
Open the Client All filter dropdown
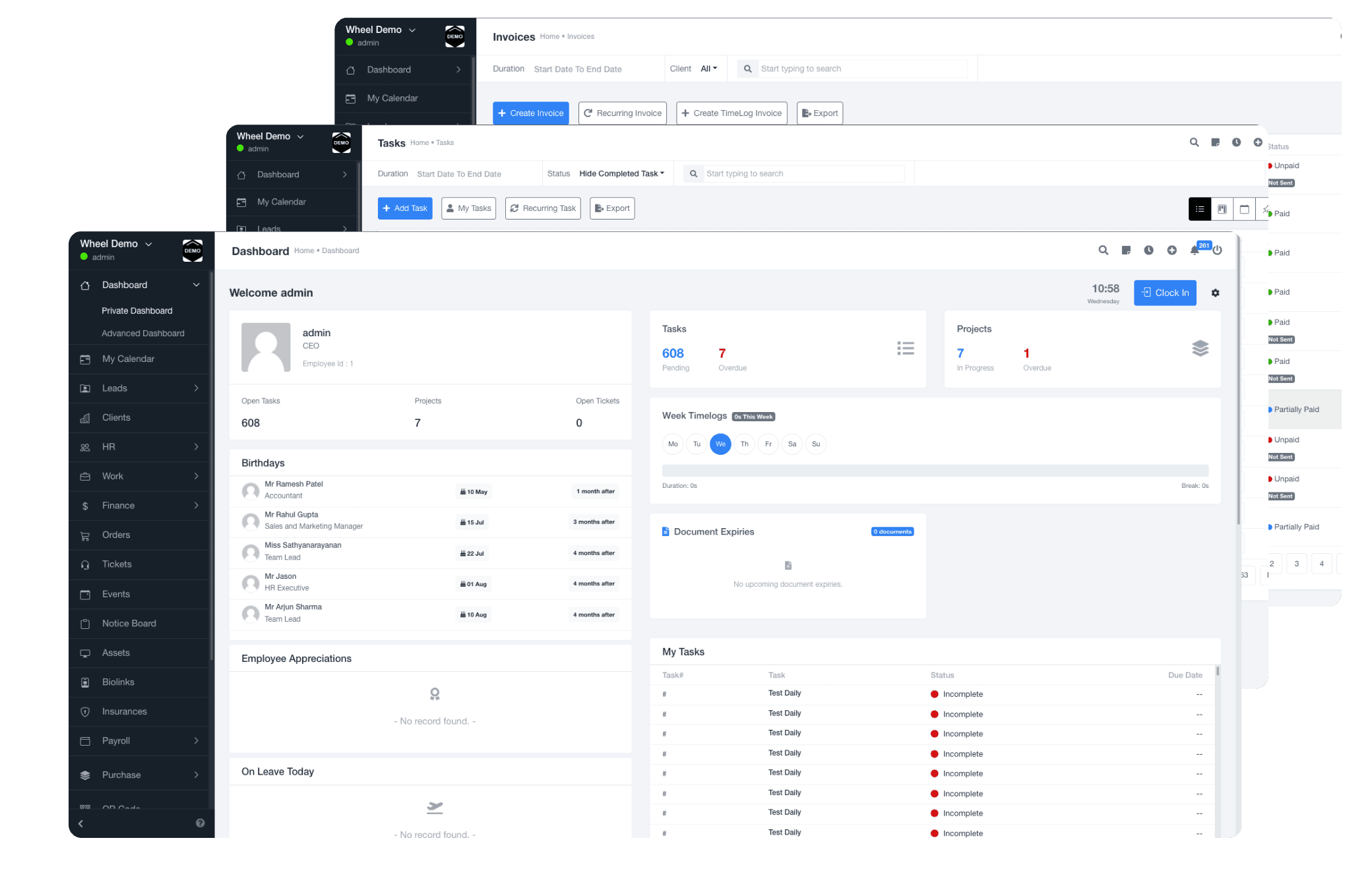(x=708, y=69)
